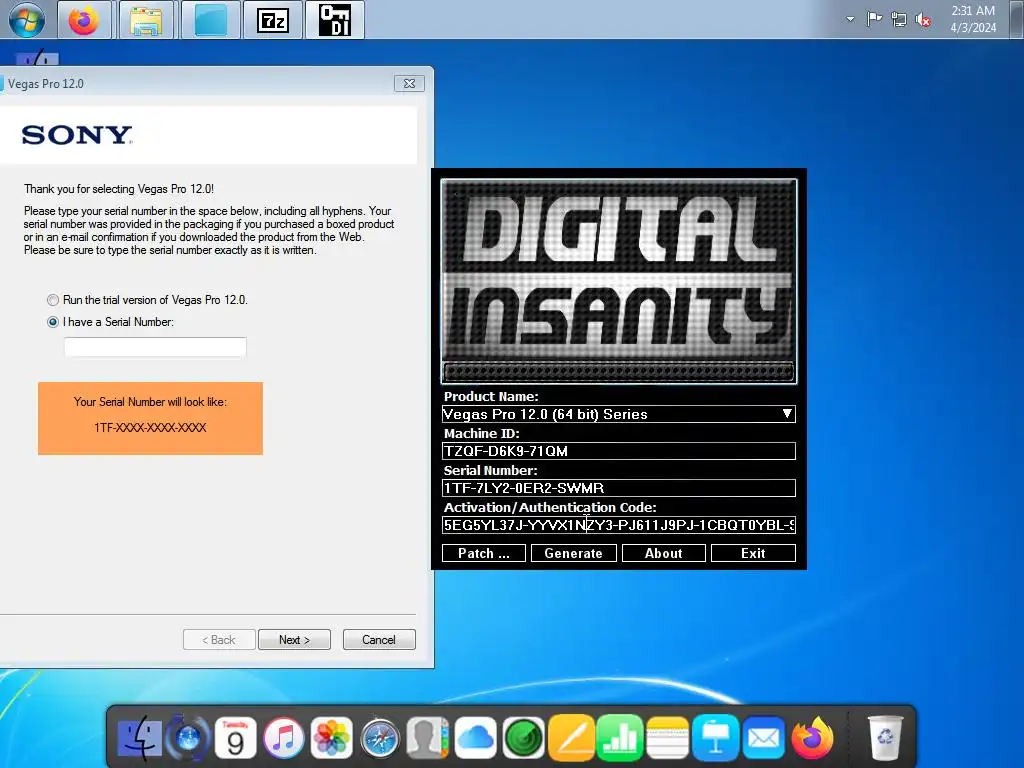Exit the Digital Insanity keygen
The image size is (1024, 768).
click(753, 553)
